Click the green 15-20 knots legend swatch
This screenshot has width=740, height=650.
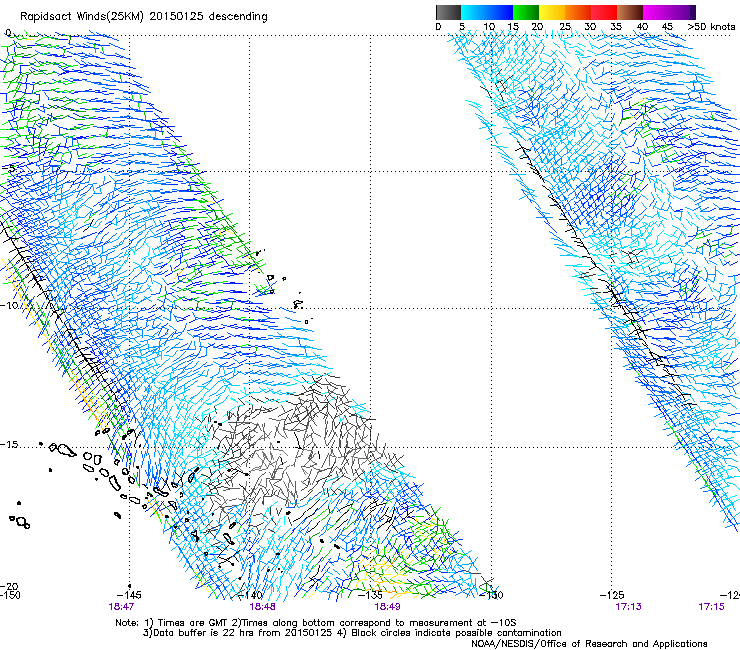point(526,12)
